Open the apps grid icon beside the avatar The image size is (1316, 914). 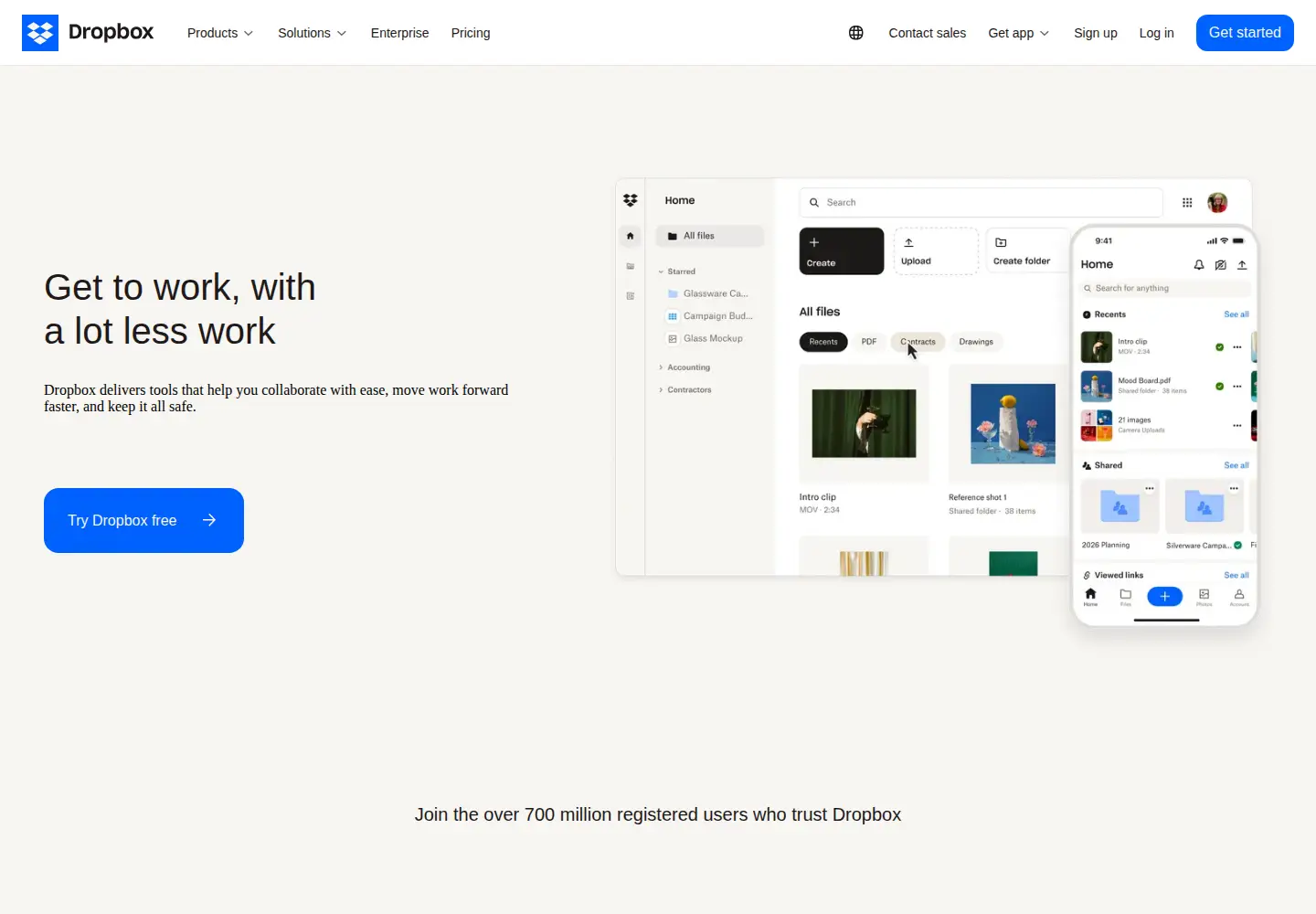point(1187,203)
